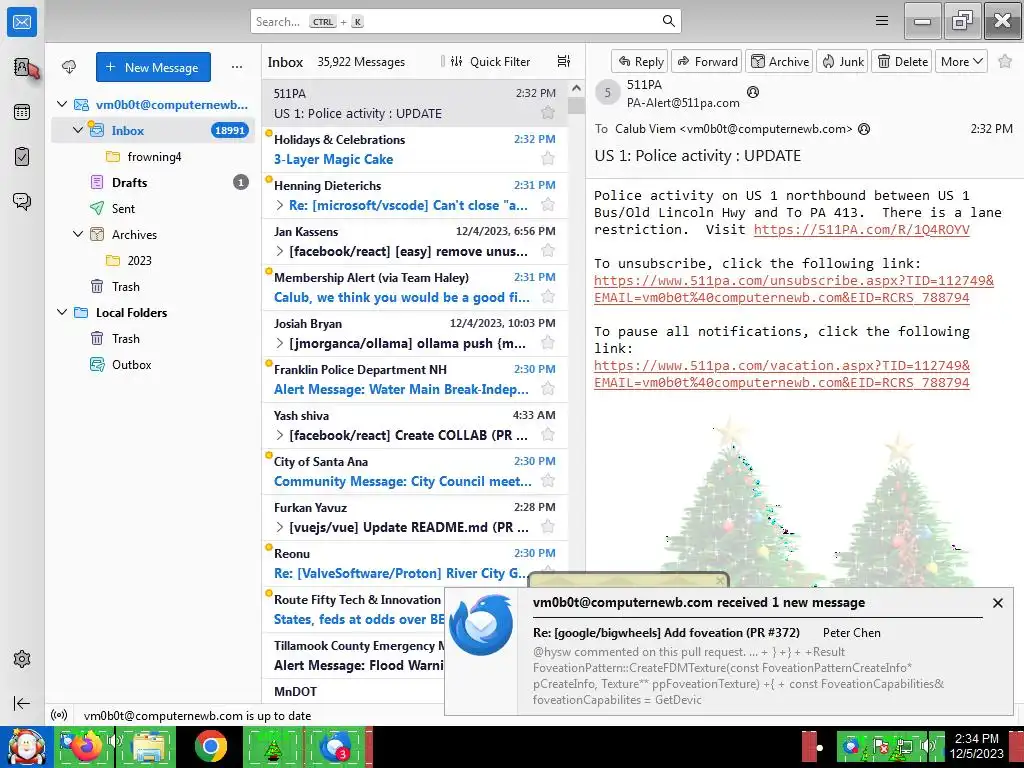Reply to the message
Viewport: 1024px width, 768px height.
[640, 61]
